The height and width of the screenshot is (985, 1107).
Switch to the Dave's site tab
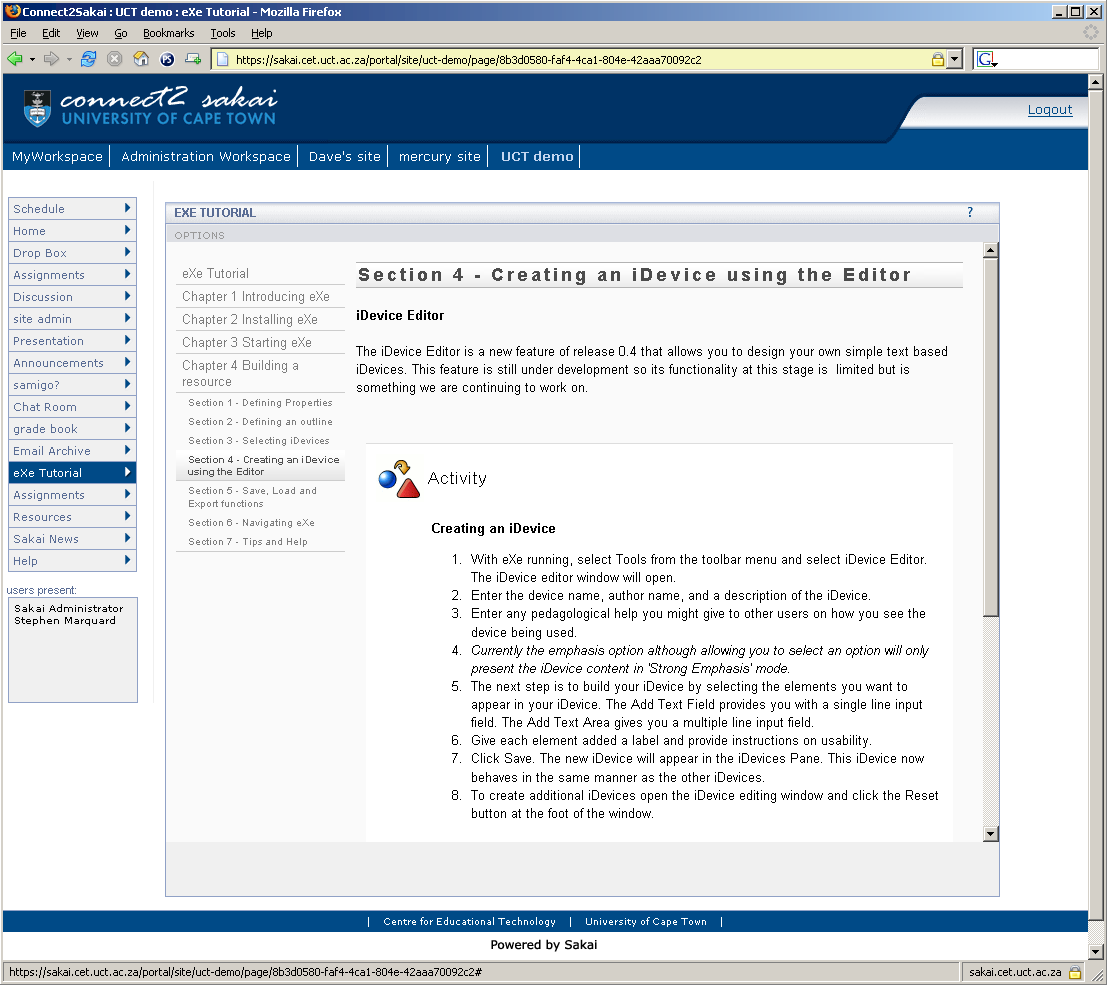[x=345, y=157]
